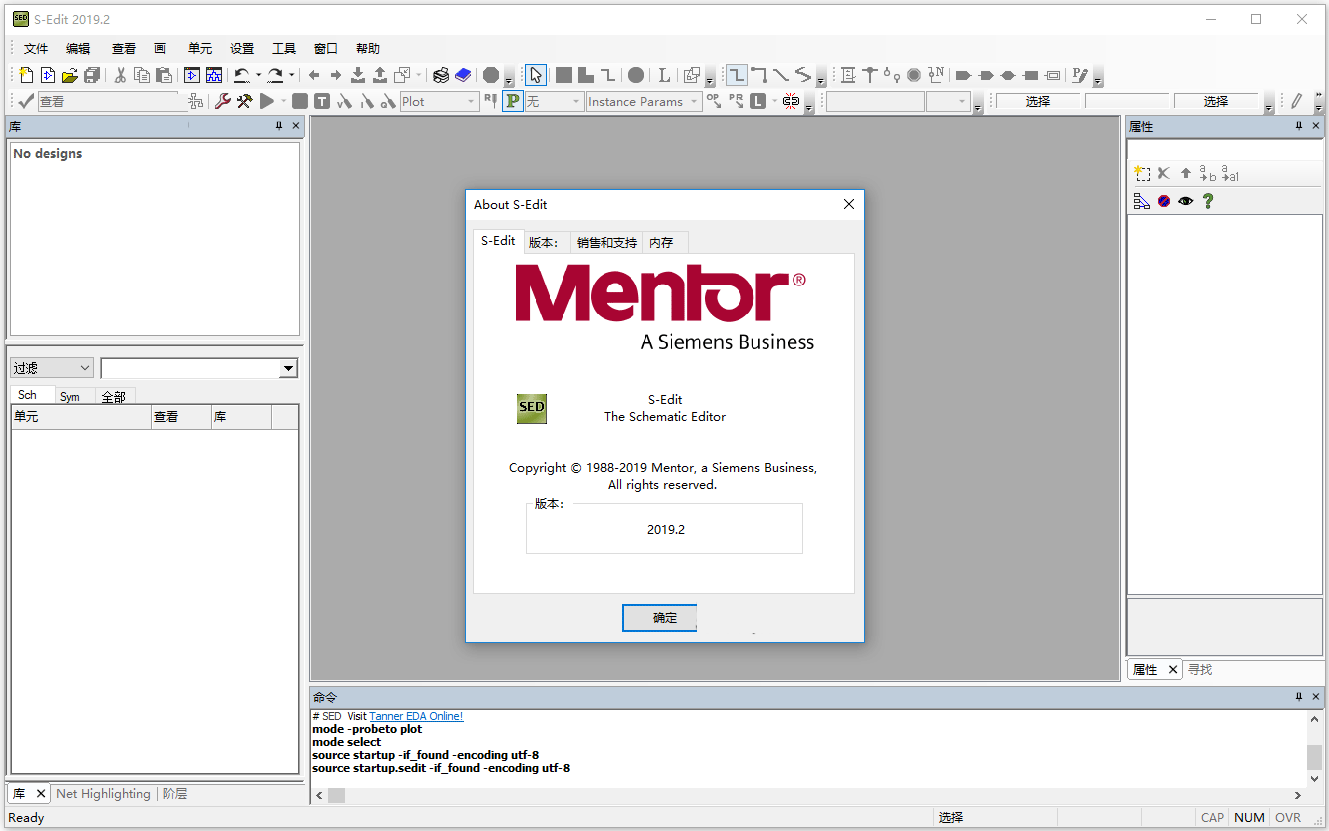Create a new design via toolbar
The width and height of the screenshot is (1329, 831).
click(27, 75)
